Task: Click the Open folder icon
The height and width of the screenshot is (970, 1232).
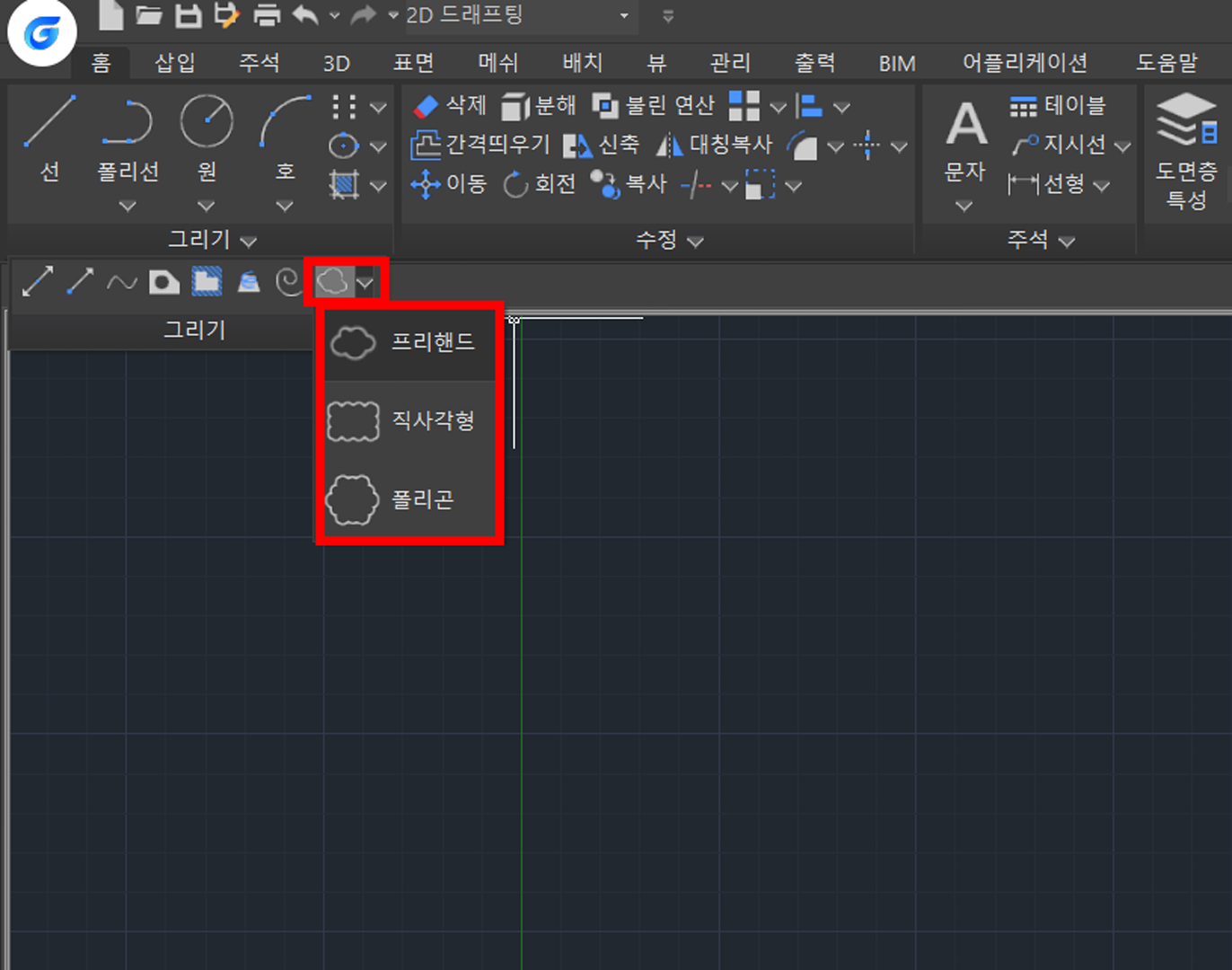Action: pos(149,14)
